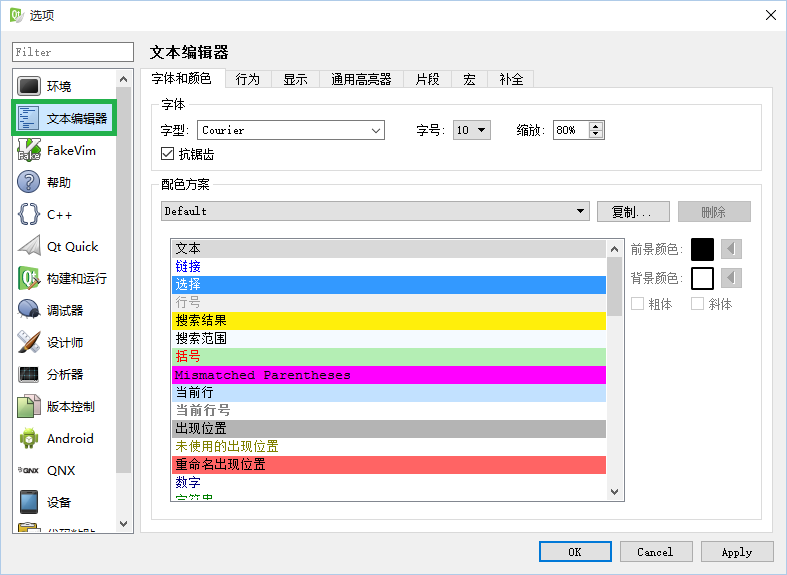Image resolution: width=787 pixels, height=575 pixels.
Task: Click the 删除 delete scheme button
Action: tap(714, 212)
